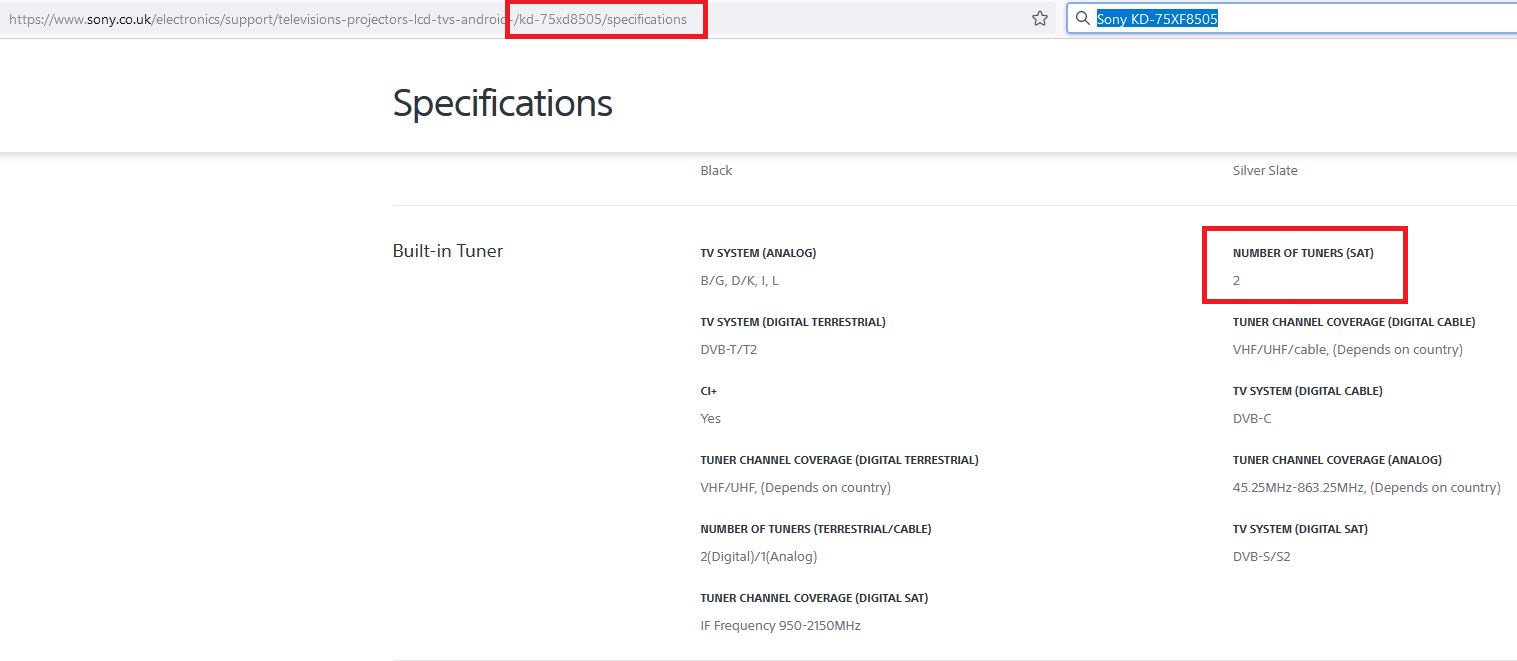This screenshot has width=1517, height=661.
Task: Click the bookmark star icon
Action: 1040,18
